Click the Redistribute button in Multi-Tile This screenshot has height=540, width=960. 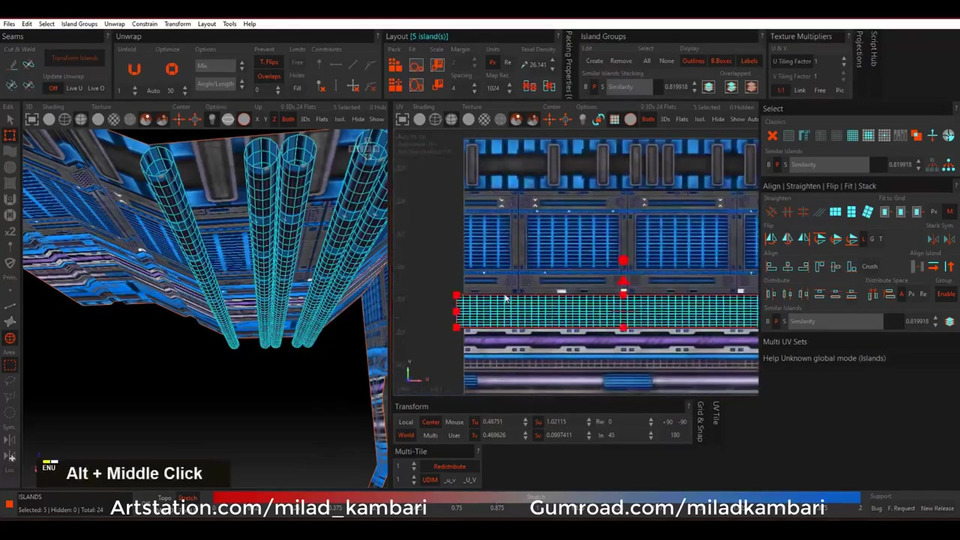coord(449,467)
